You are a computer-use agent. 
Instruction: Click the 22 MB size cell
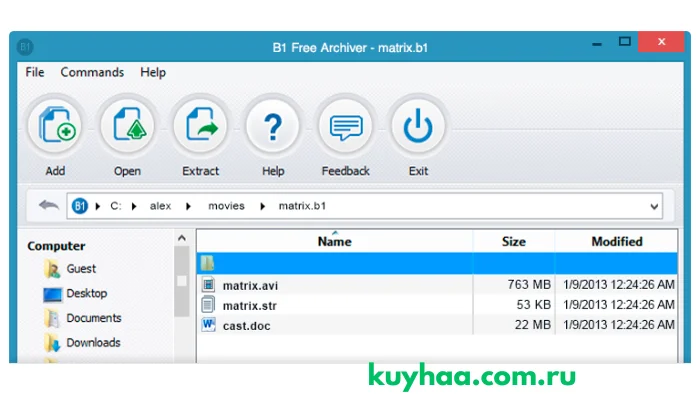tap(533, 325)
